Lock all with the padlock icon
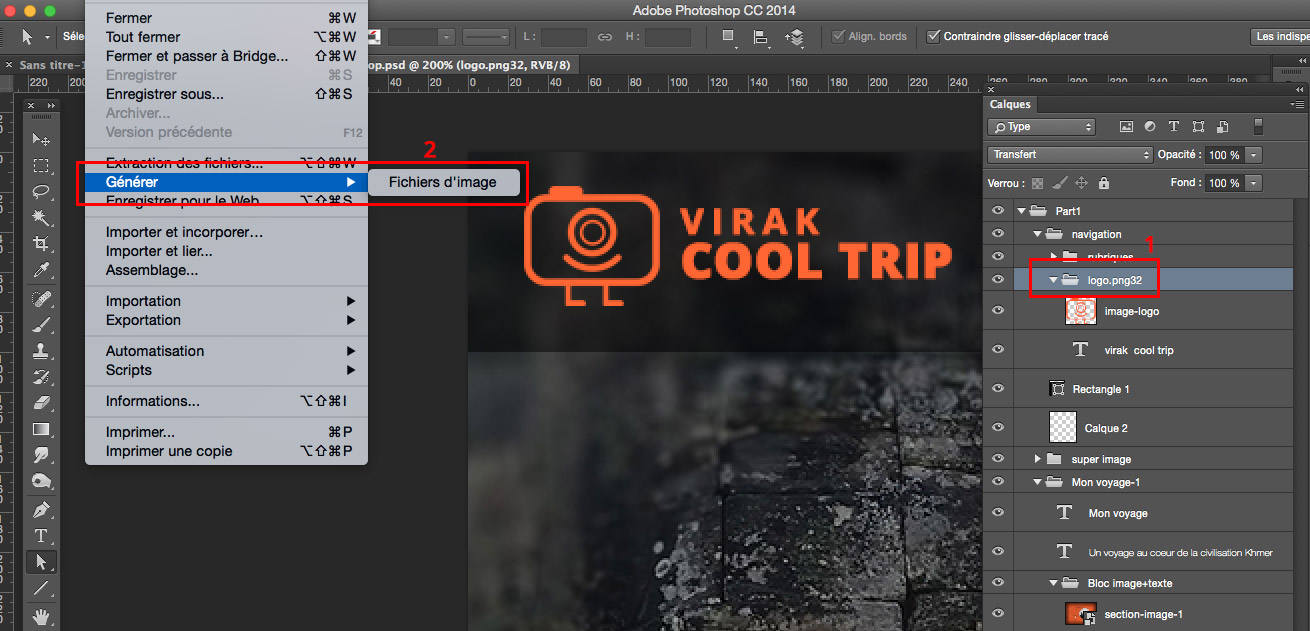The width and height of the screenshot is (1310, 631). (x=1103, y=183)
